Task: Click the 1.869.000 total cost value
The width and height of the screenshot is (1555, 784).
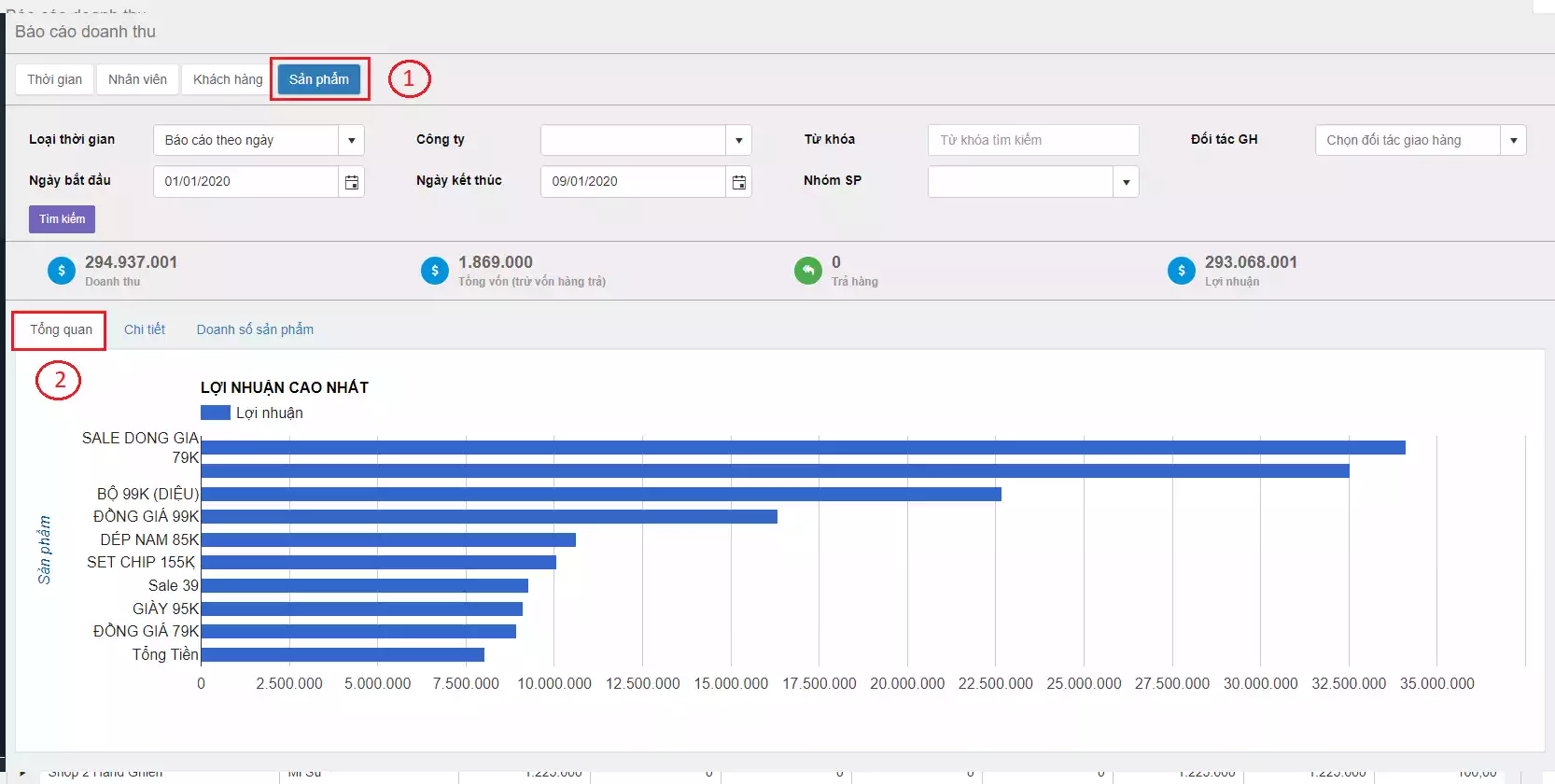Action: click(496, 262)
